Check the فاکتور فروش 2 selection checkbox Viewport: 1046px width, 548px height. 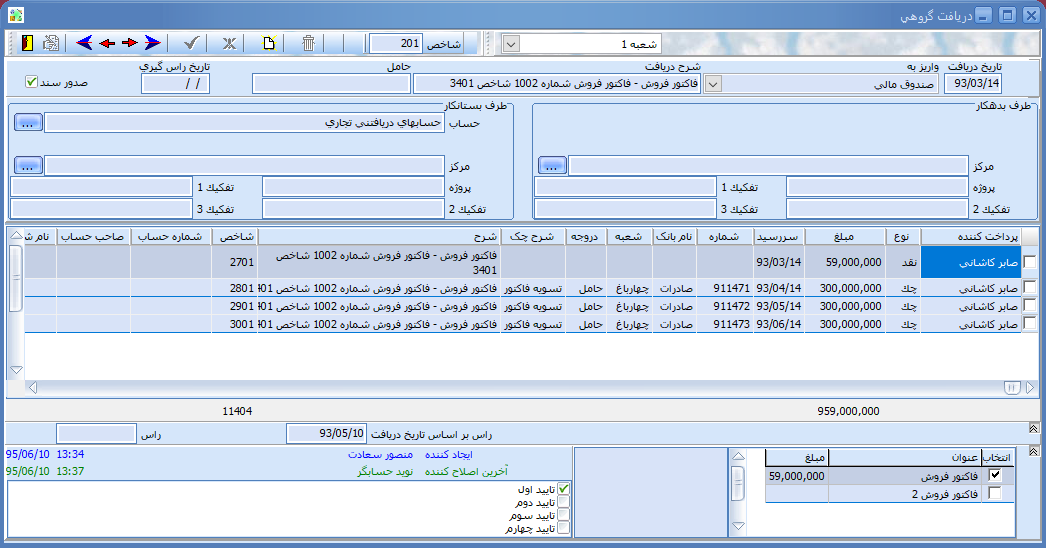pos(994,494)
